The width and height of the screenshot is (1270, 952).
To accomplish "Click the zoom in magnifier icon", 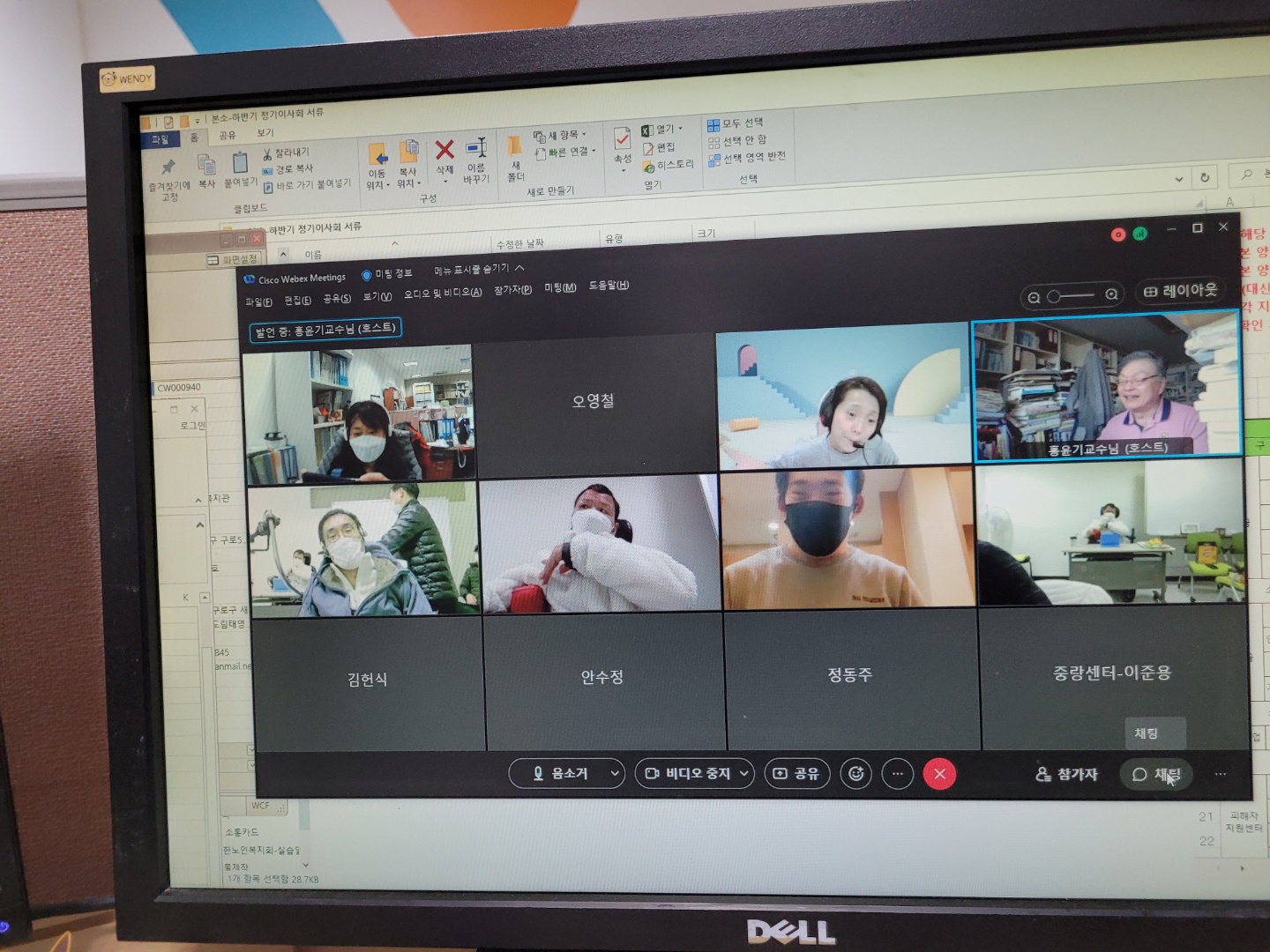I will pyautogui.click(x=1112, y=294).
